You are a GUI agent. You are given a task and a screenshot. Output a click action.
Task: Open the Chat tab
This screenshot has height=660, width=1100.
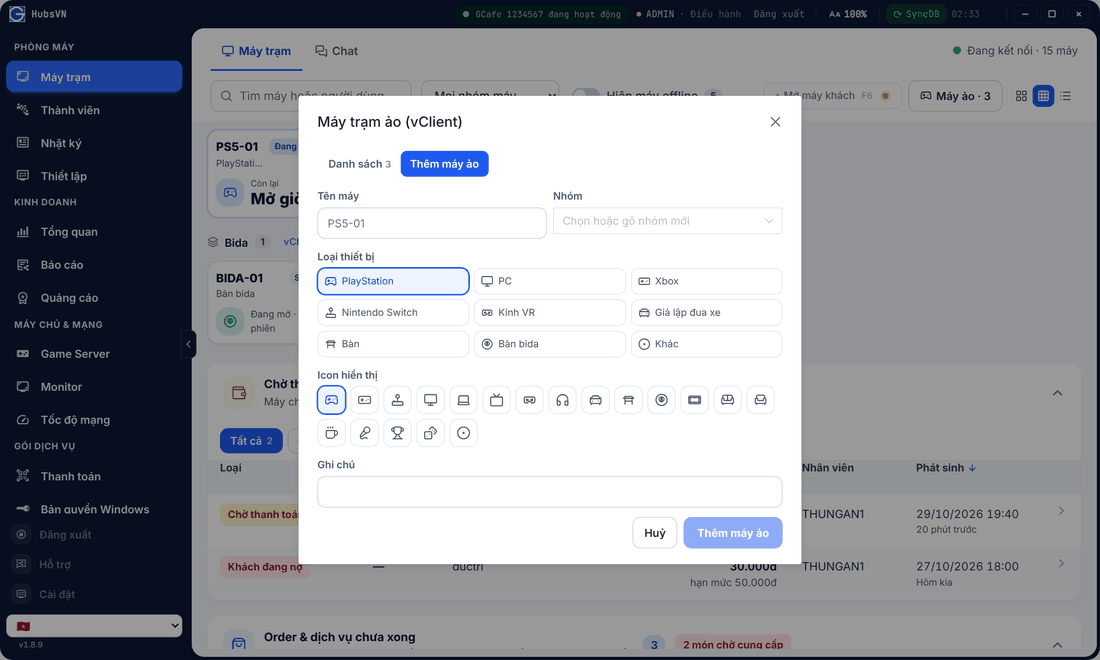pyautogui.click(x=337, y=51)
